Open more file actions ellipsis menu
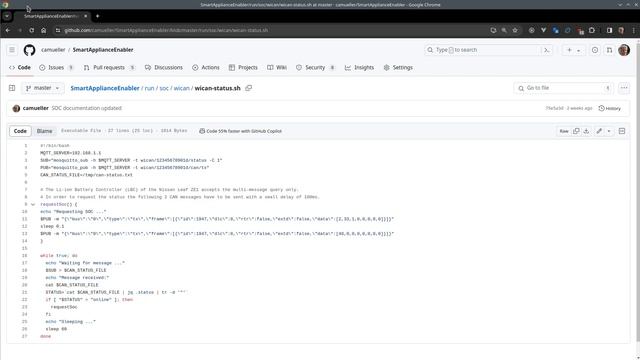The image size is (640, 360). tap(624, 88)
